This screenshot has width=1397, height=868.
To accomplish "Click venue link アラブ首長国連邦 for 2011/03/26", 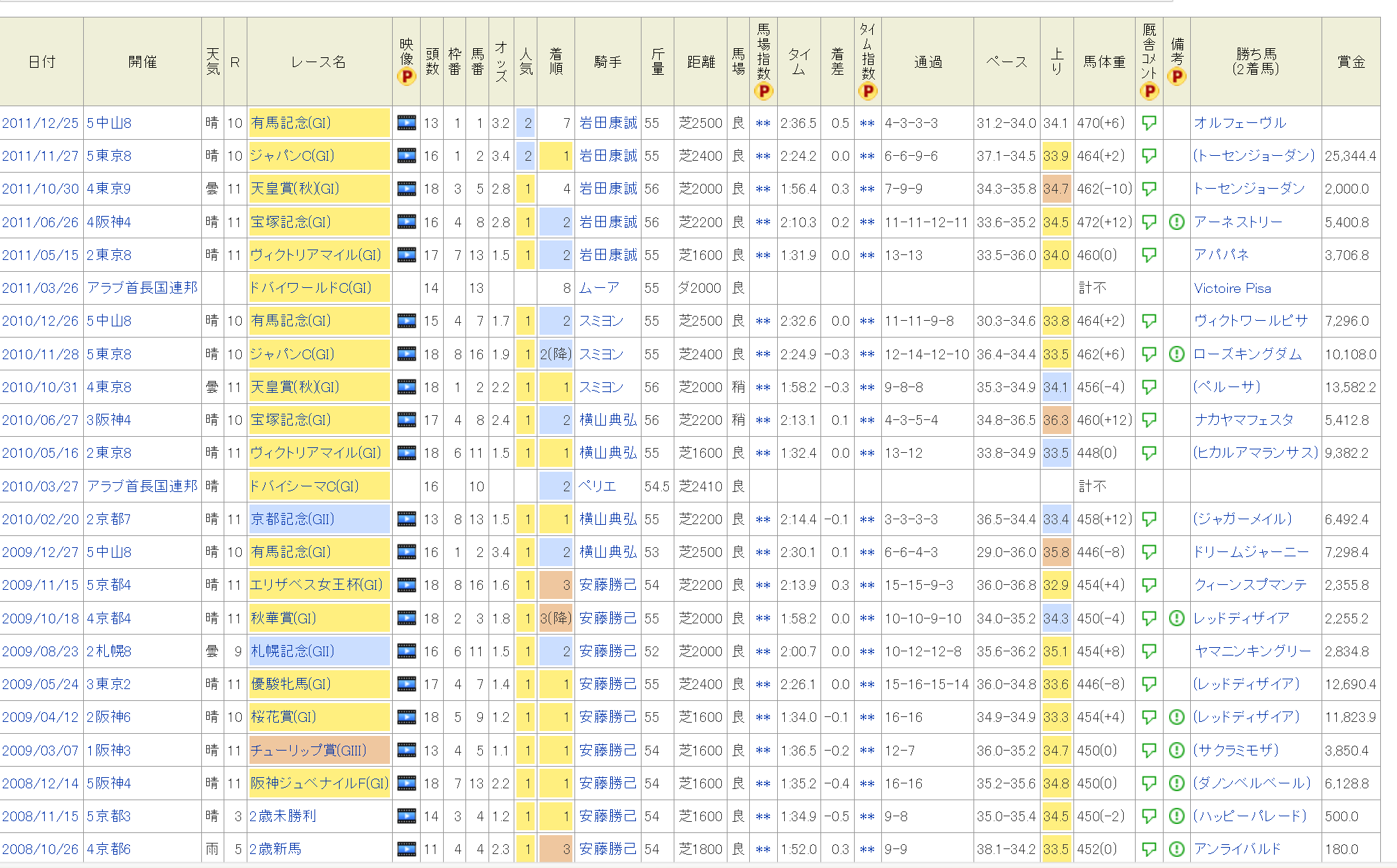I will [142, 288].
